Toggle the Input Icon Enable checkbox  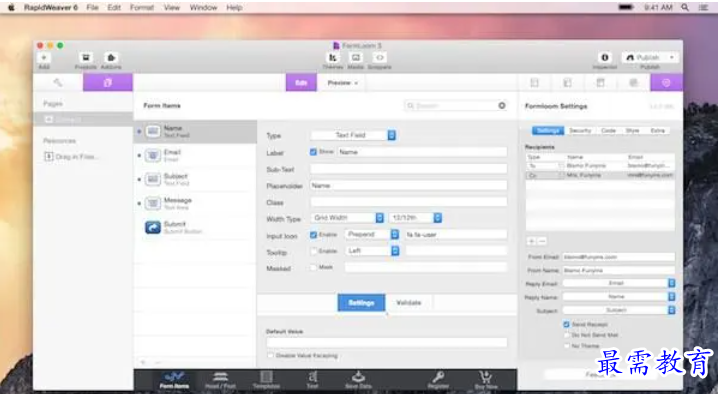(314, 234)
